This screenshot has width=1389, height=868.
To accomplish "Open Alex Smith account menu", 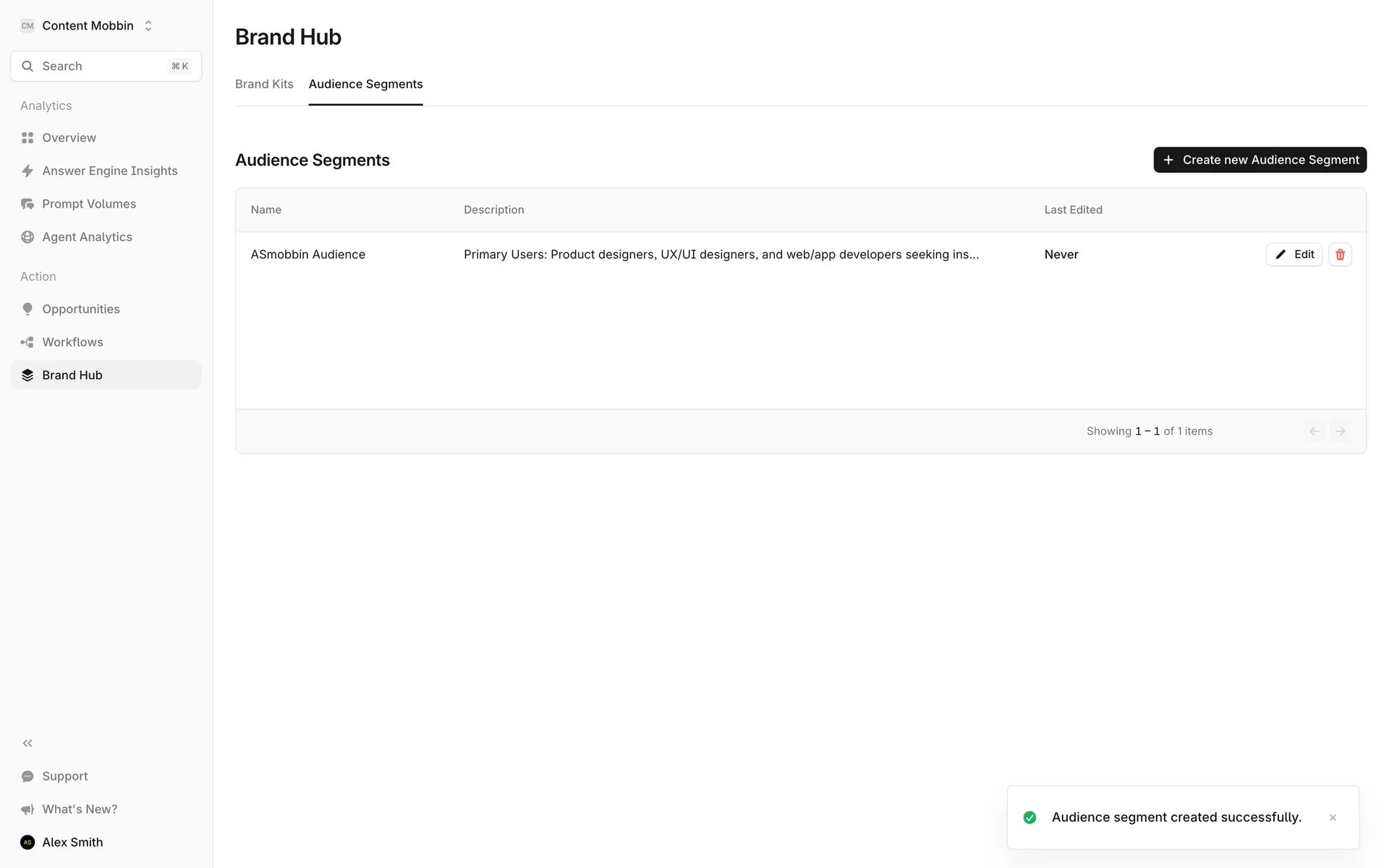I will pyautogui.click(x=72, y=842).
